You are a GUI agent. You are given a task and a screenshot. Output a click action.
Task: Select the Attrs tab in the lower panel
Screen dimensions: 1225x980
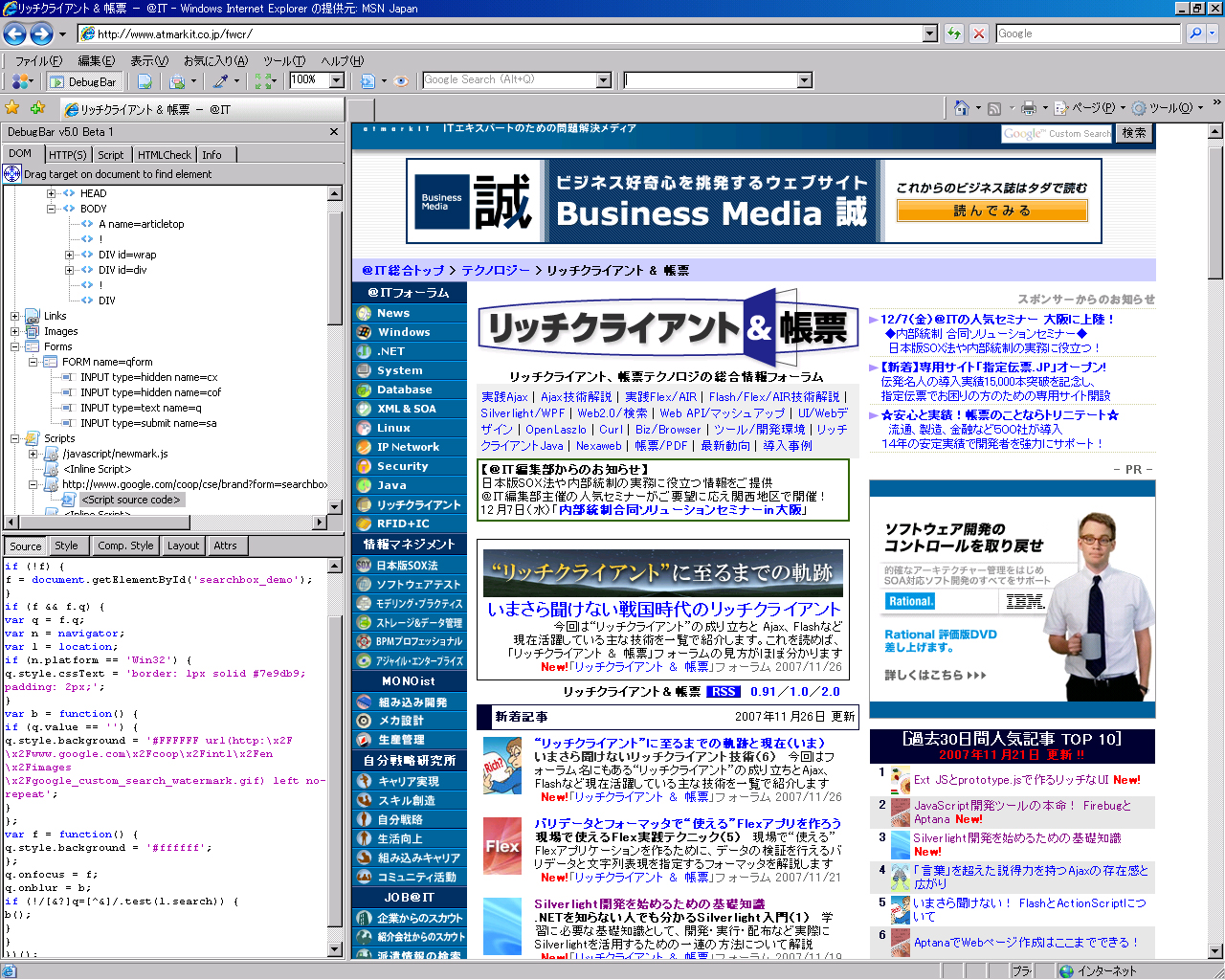coord(226,546)
